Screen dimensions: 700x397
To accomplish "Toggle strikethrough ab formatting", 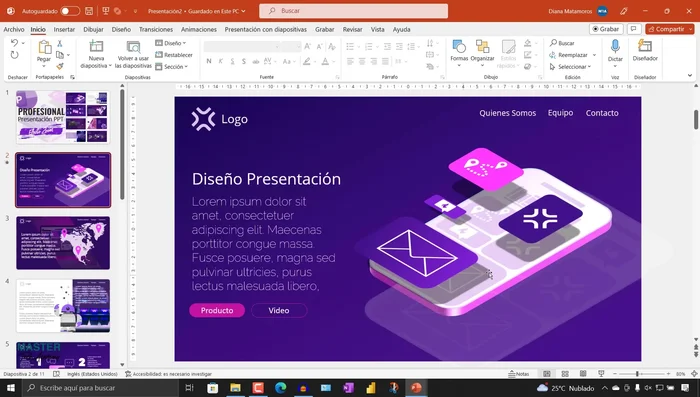I will tap(256, 61).
